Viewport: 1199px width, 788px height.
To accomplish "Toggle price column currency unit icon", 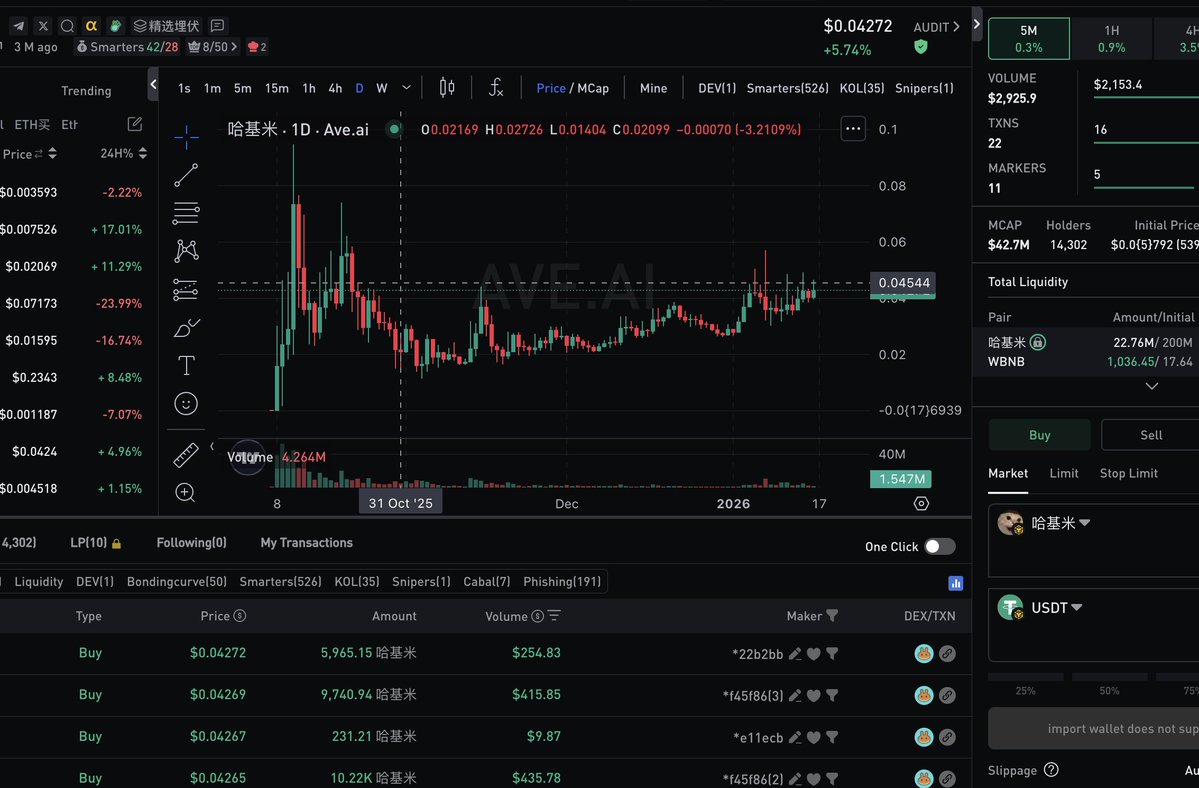I will (x=239, y=616).
